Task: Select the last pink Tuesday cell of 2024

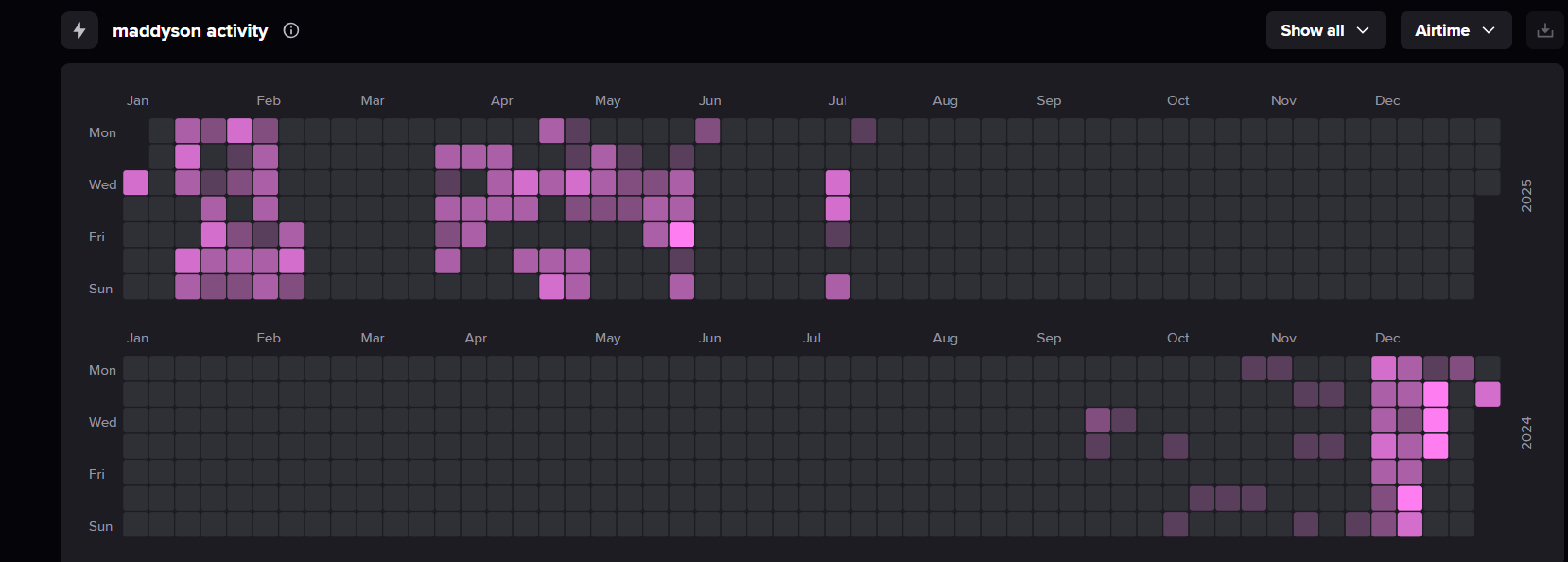Action: (1488, 394)
